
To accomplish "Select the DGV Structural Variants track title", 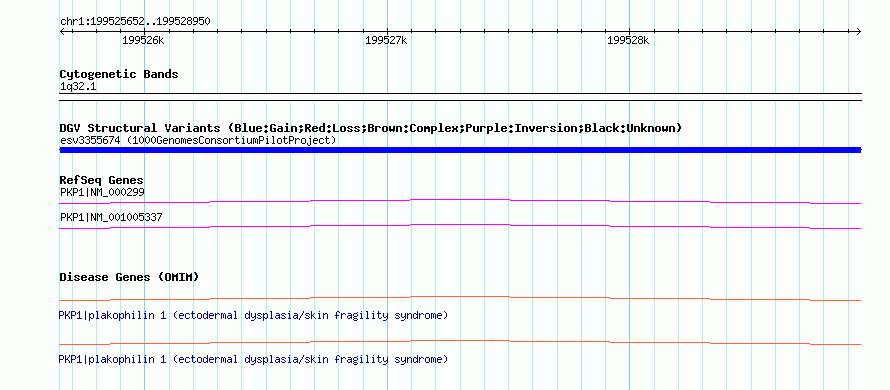I will 371,128.
